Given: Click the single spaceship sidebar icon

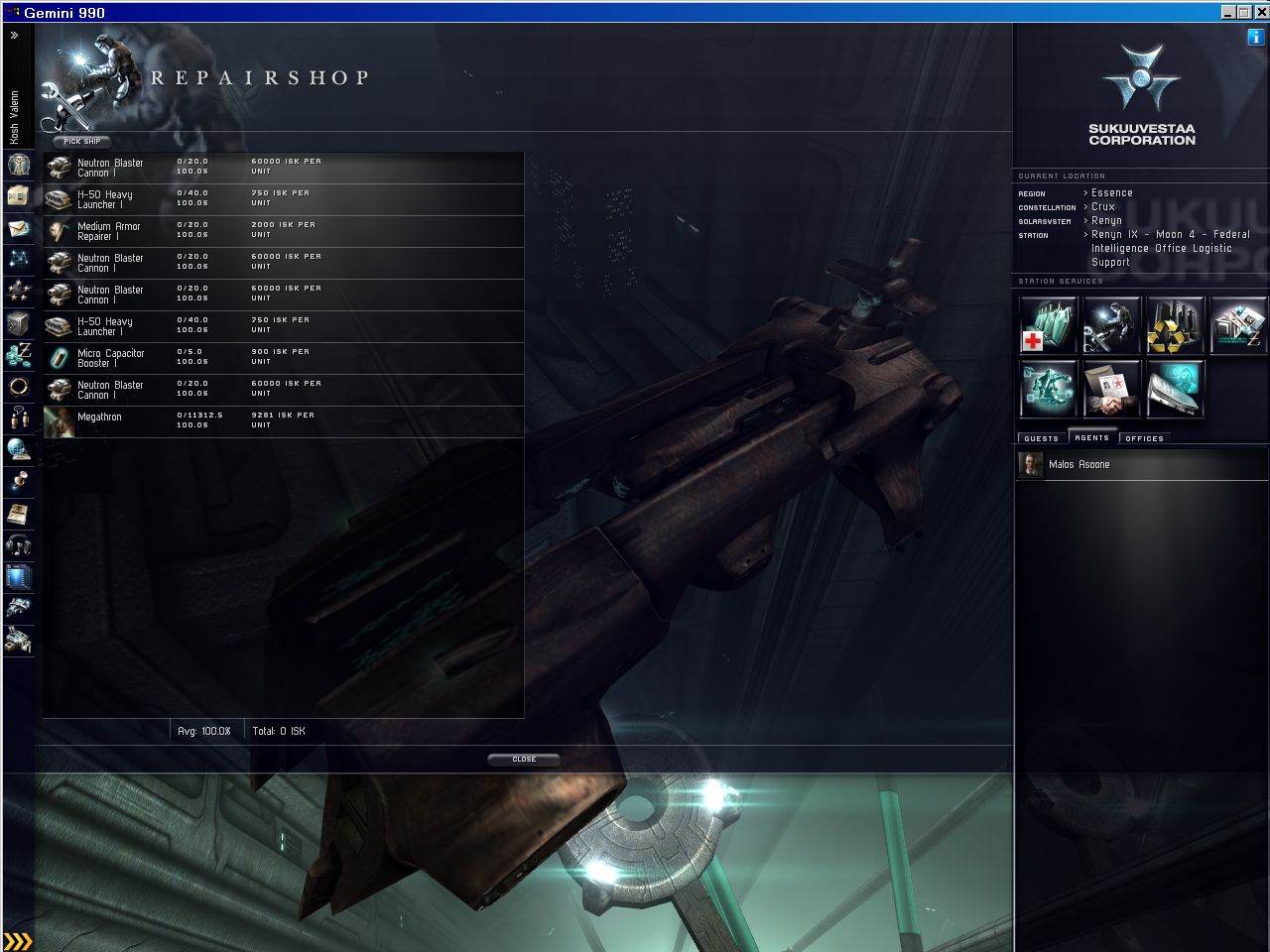Looking at the screenshot, I should 19,608.
